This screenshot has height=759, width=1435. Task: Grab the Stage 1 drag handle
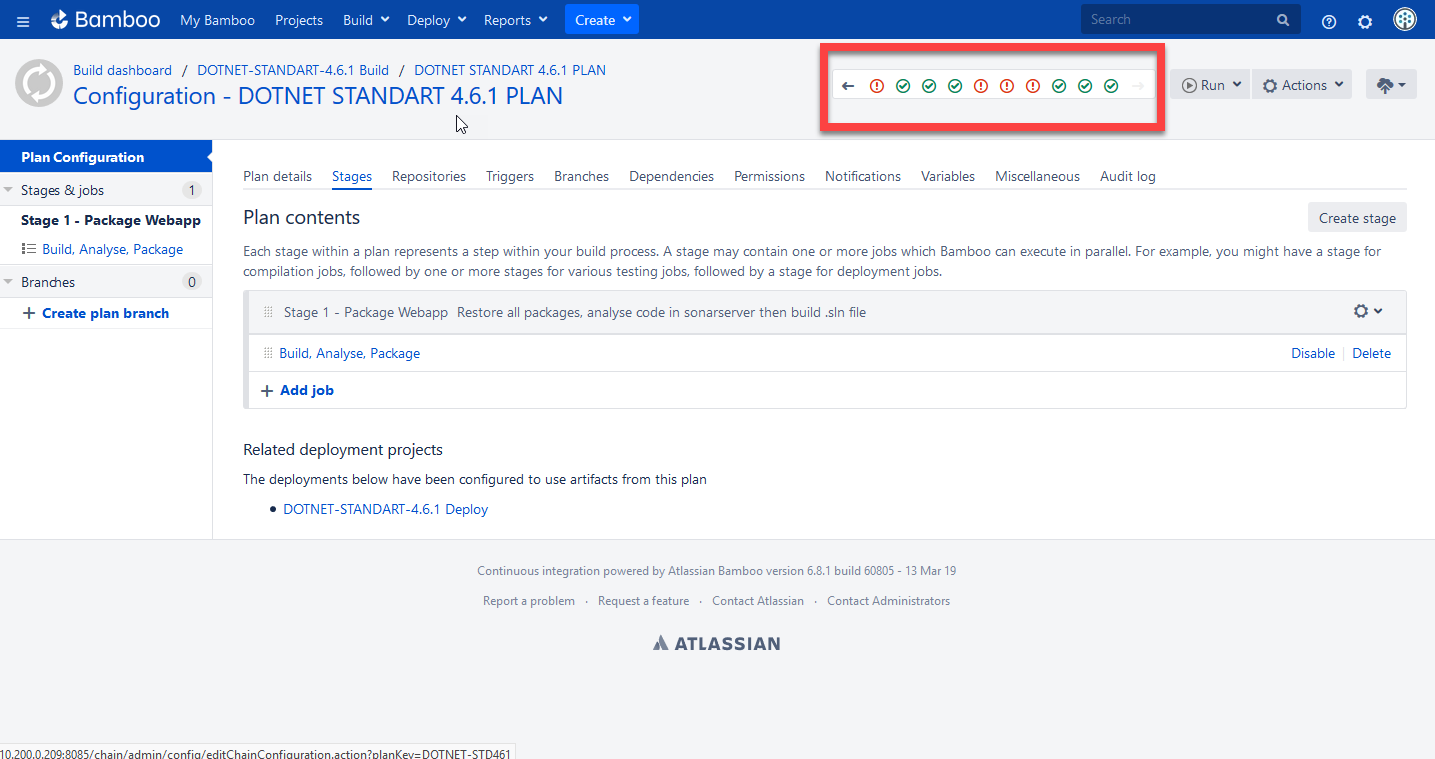pyautogui.click(x=268, y=312)
